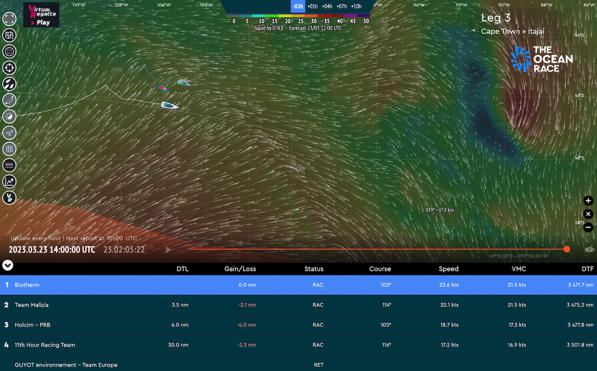This screenshot has height=371, width=597.
Task: Select the +10h forecast tab
Action: 356,6
